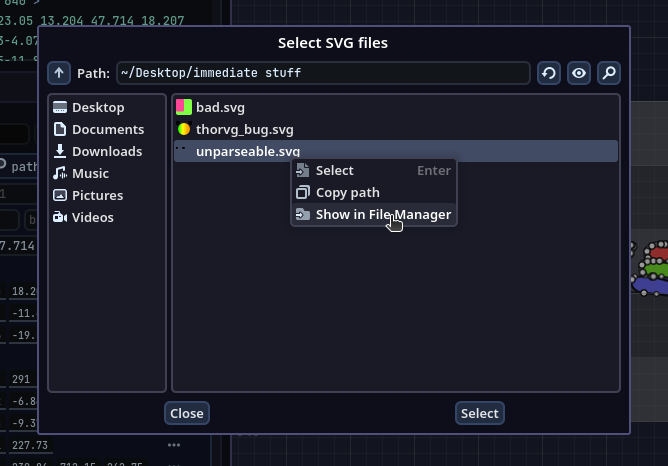This screenshot has width=668, height=466.
Task: Choose Show in File Manager
Action: (382, 214)
